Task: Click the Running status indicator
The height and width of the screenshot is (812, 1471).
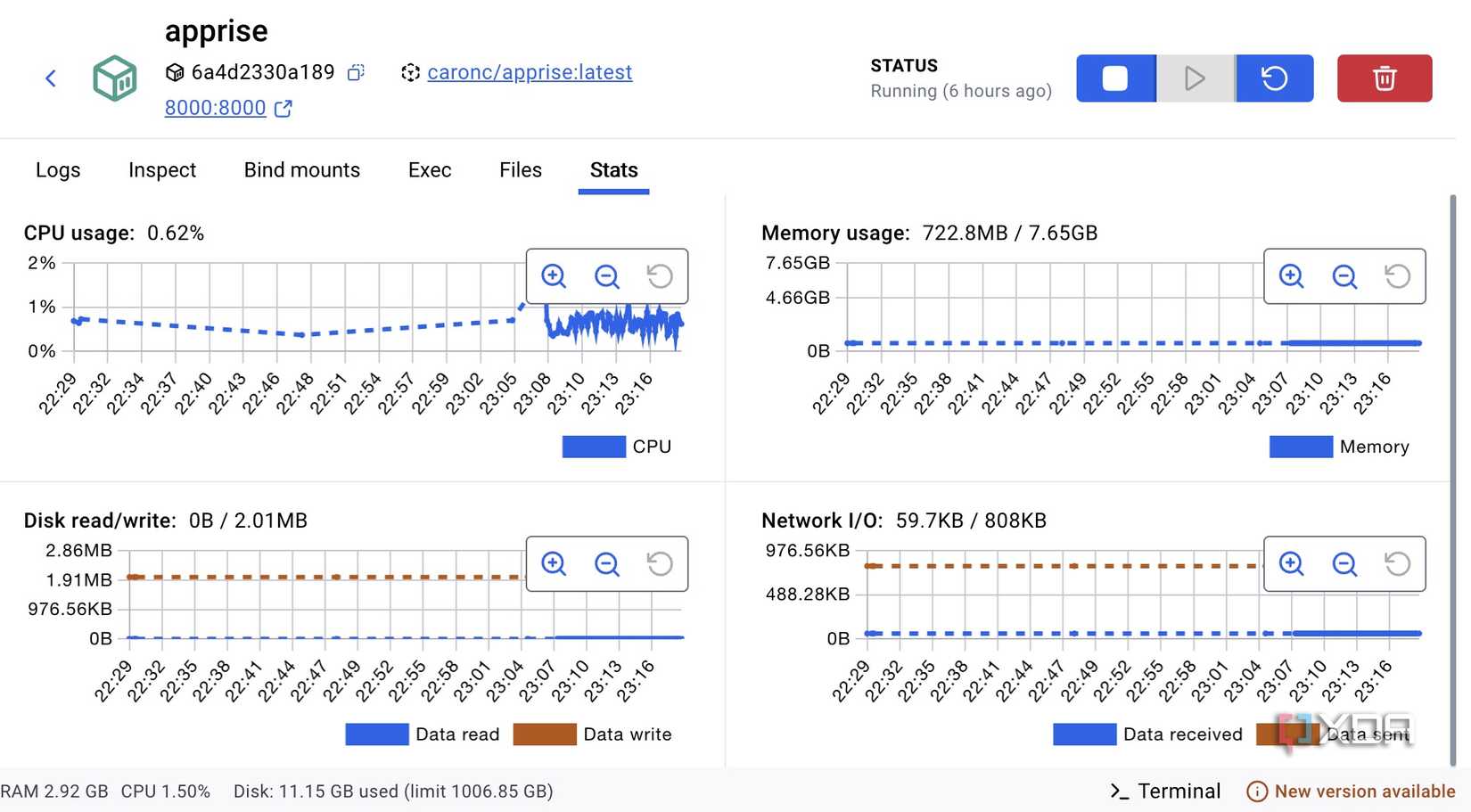Action: [x=961, y=90]
